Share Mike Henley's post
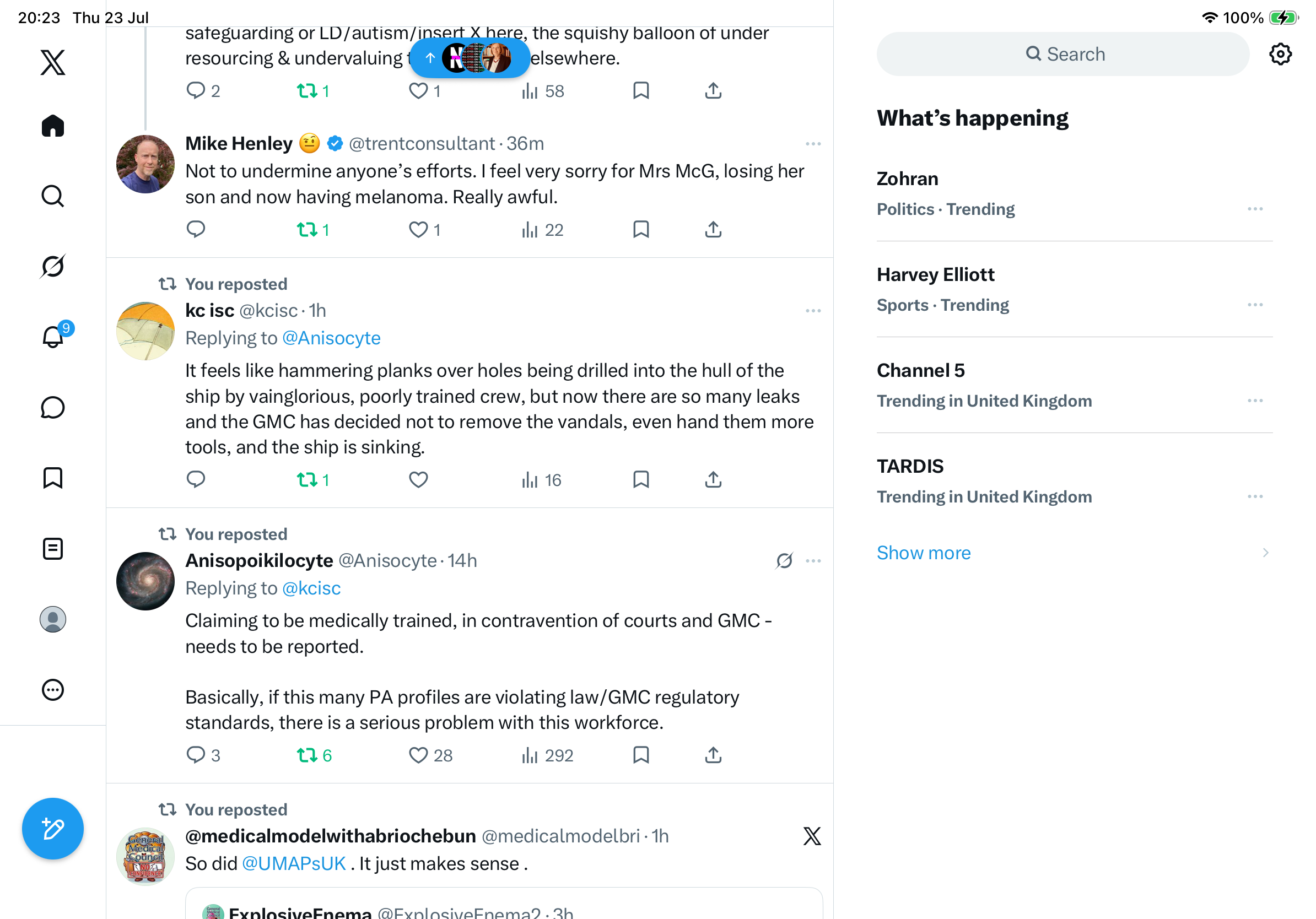Image resolution: width=1316 pixels, height=919 pixels. point(713,230)
